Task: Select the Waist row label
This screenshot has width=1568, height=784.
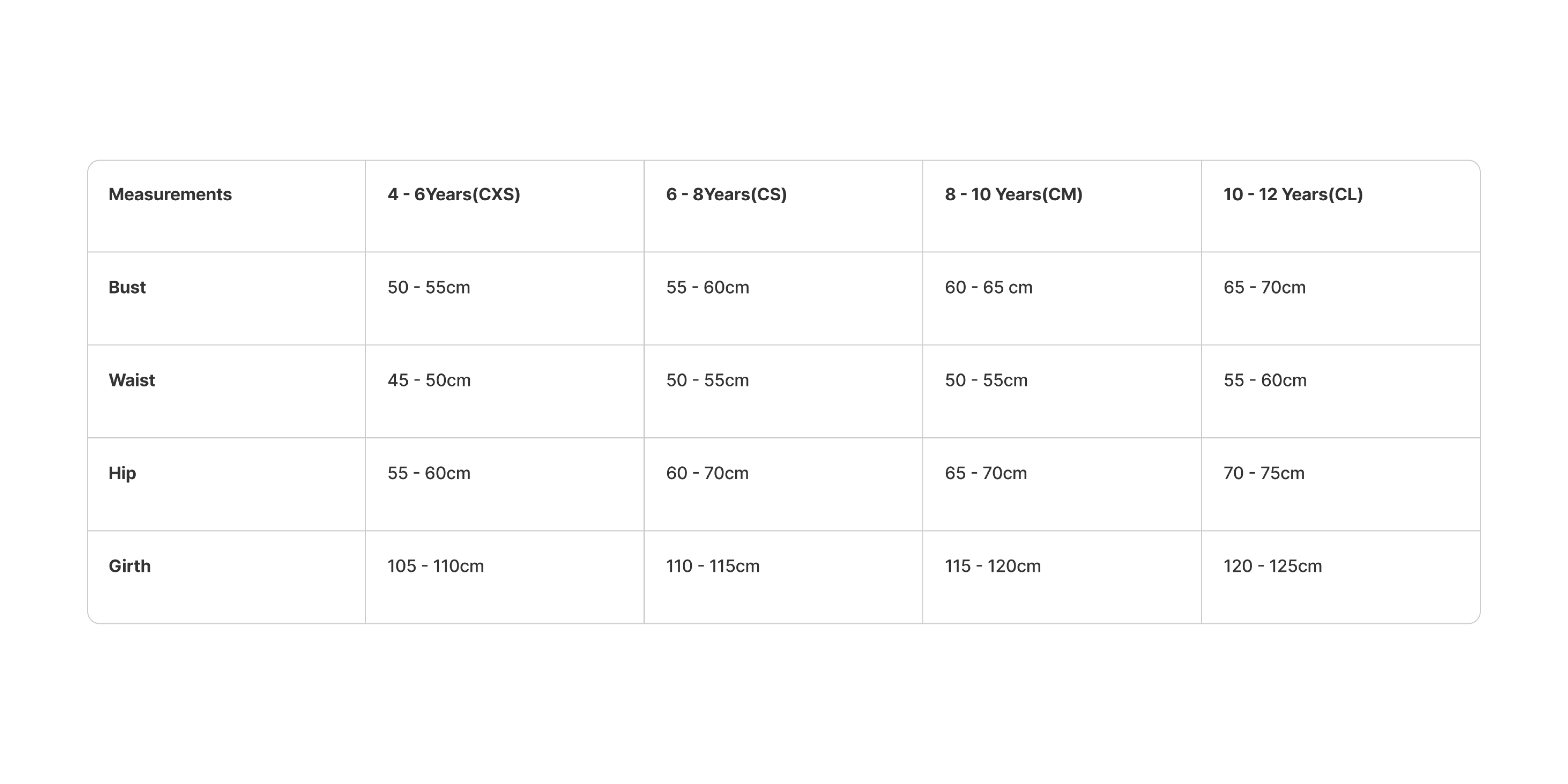Action: 132,380
